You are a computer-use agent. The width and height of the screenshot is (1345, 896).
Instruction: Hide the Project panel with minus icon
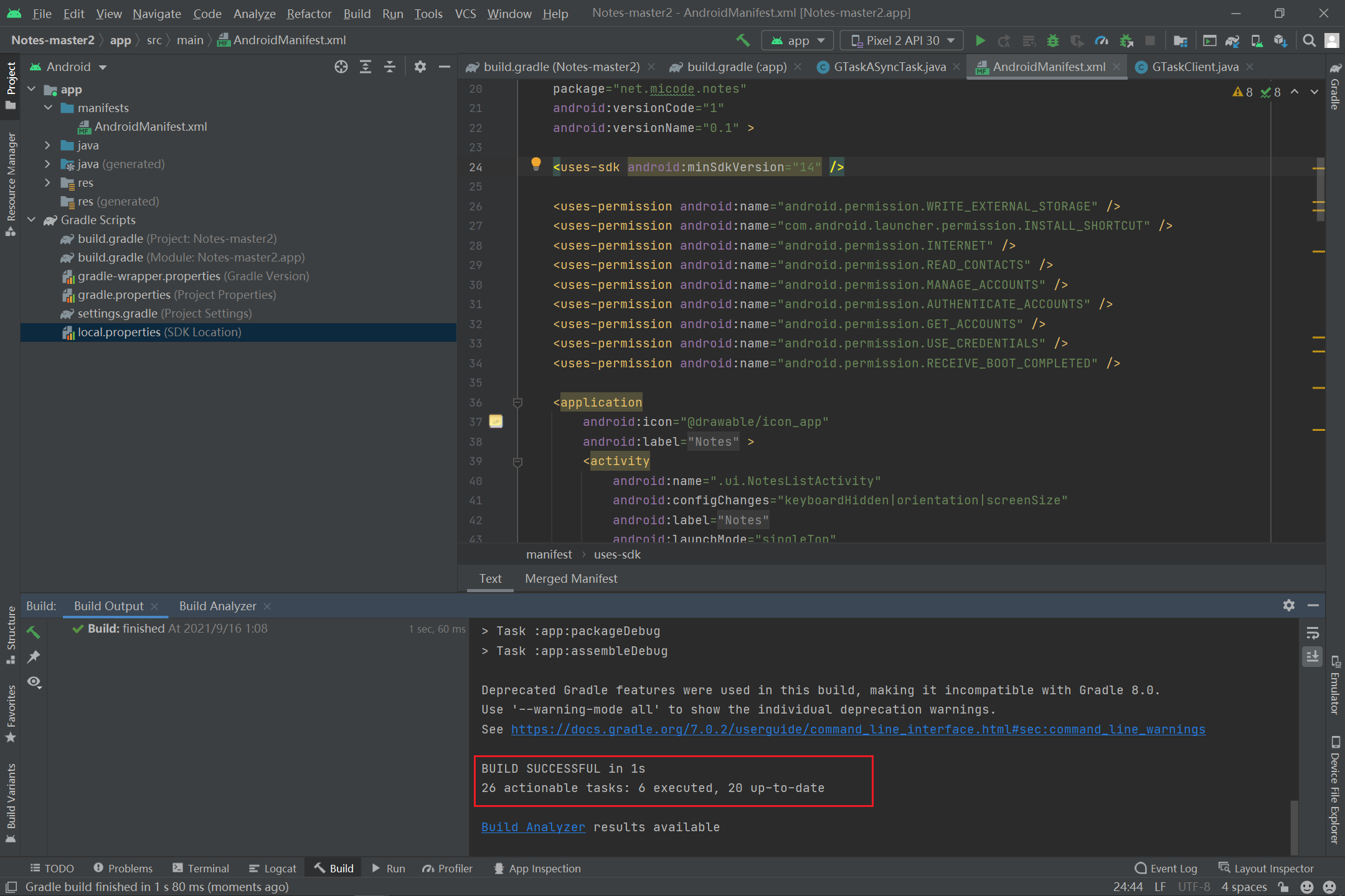point(445,67)
